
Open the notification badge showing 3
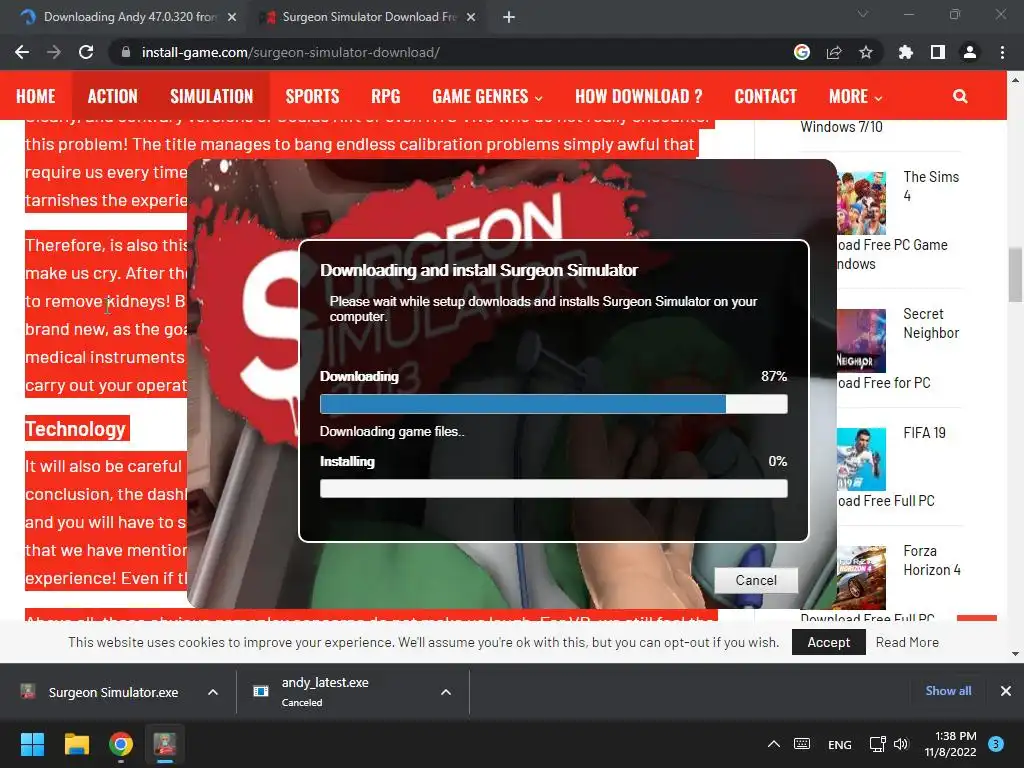coord(996,744)
